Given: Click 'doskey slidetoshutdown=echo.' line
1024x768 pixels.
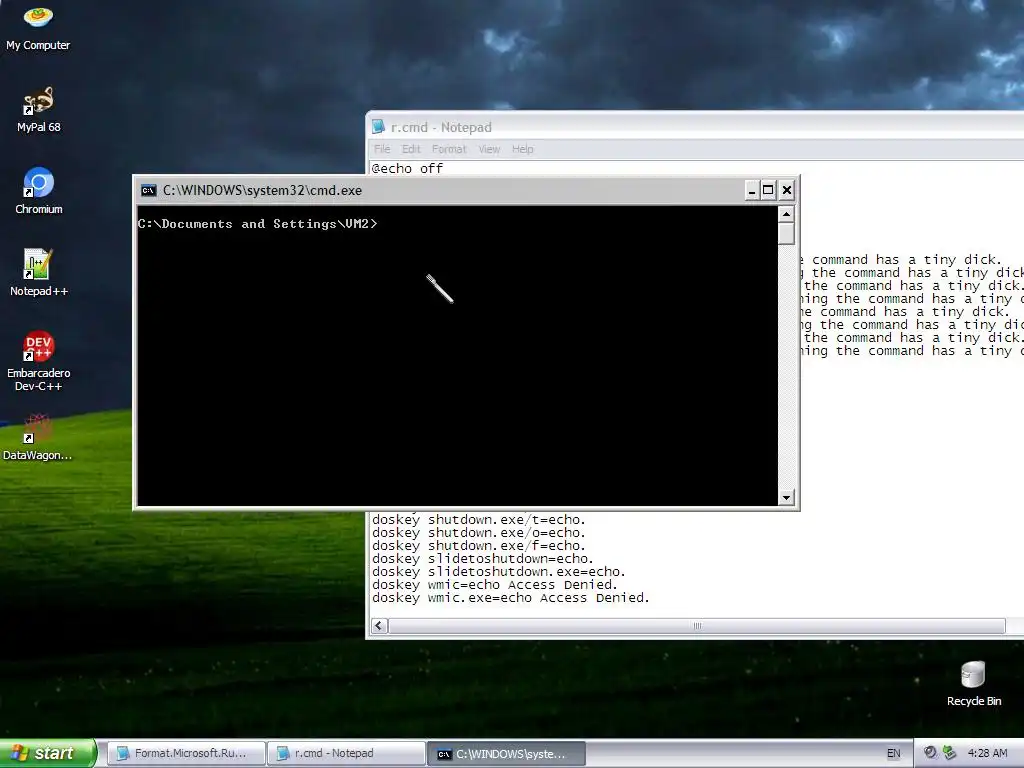Looking at the screenshot, I should point(483,559).
